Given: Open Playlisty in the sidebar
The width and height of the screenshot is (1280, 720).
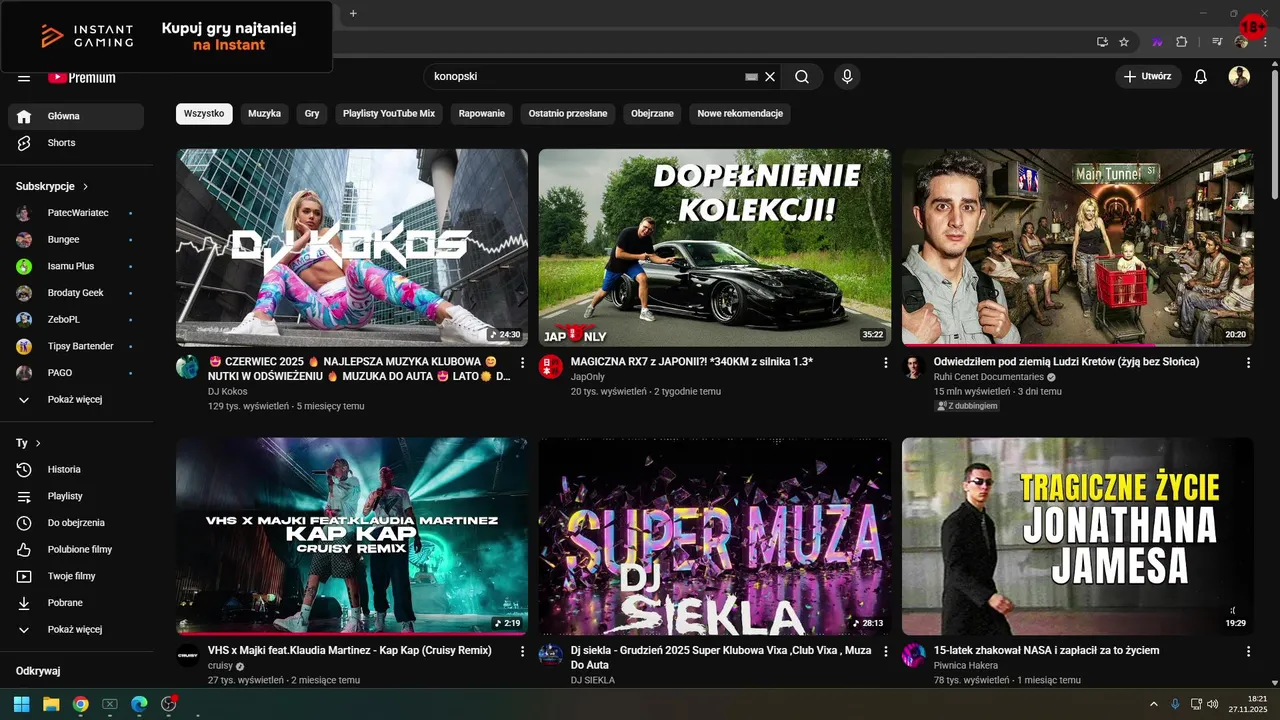Looking at the screenshot, I should (76, 496).
